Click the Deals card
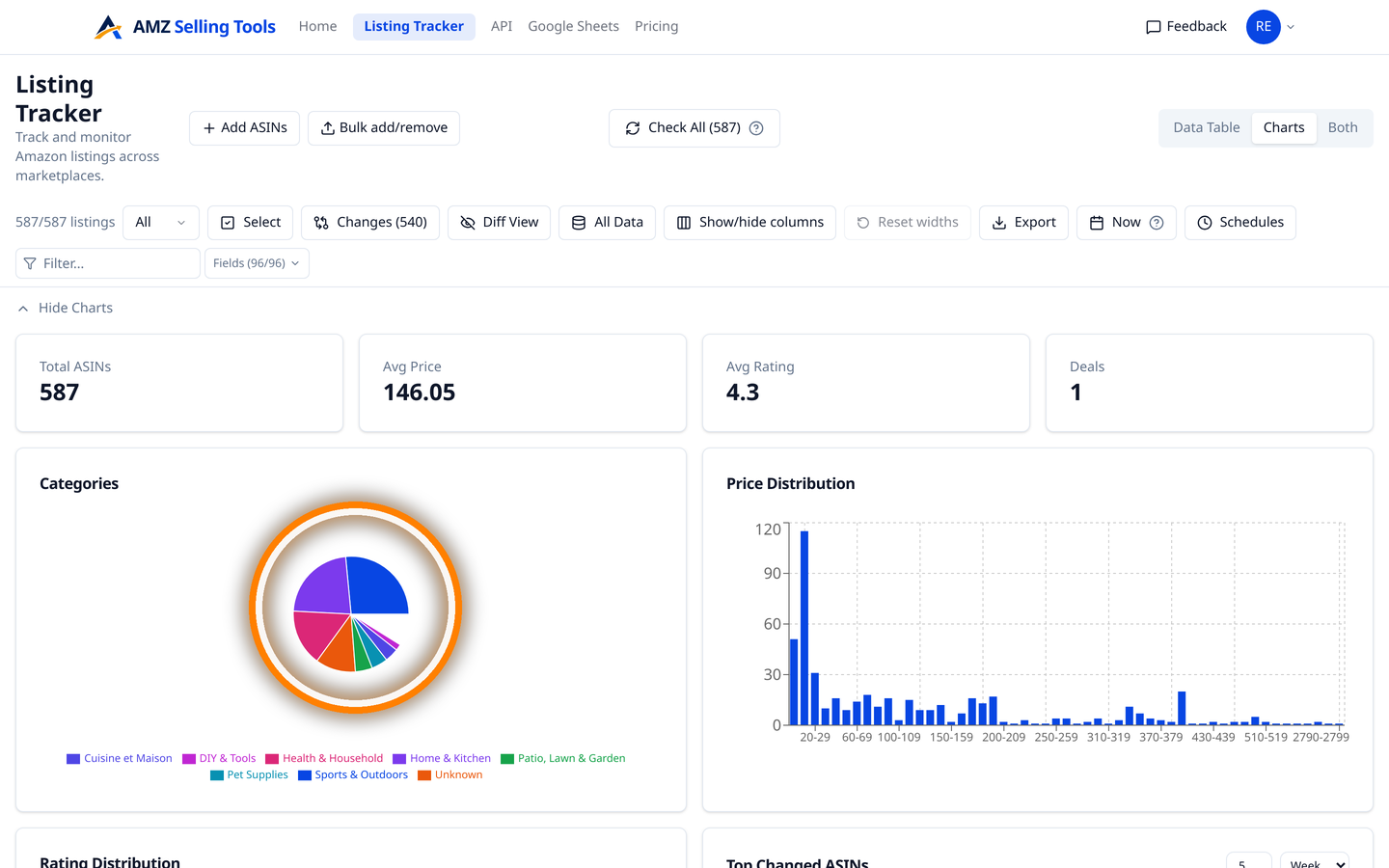1389x868 pixels. [x=1210, y=383]
